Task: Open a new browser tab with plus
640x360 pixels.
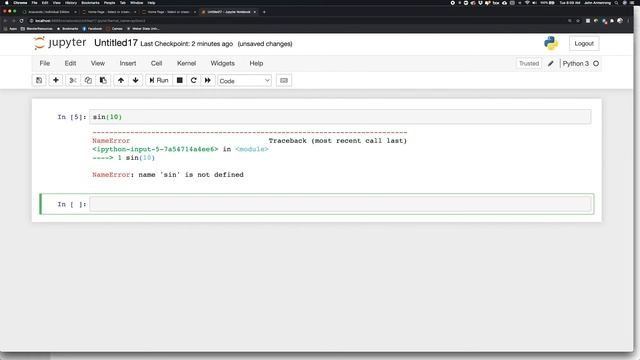Action: [x=264, y=12]
